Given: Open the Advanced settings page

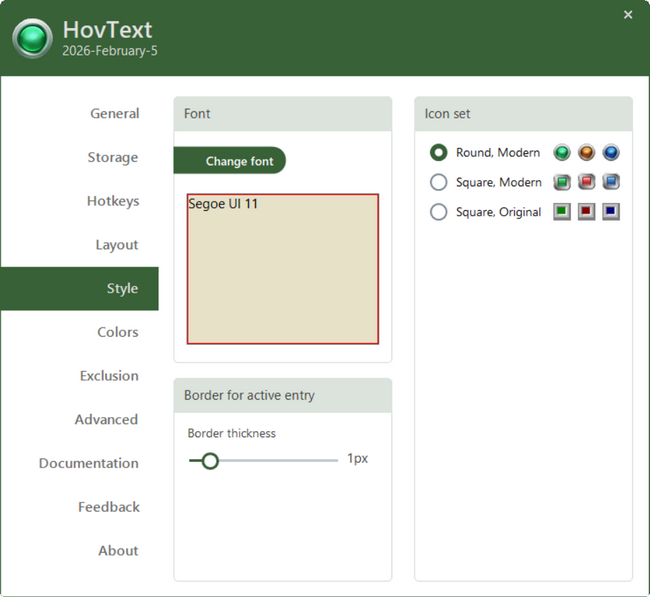Looking at the screenshot, I should [x=106, y=420].
